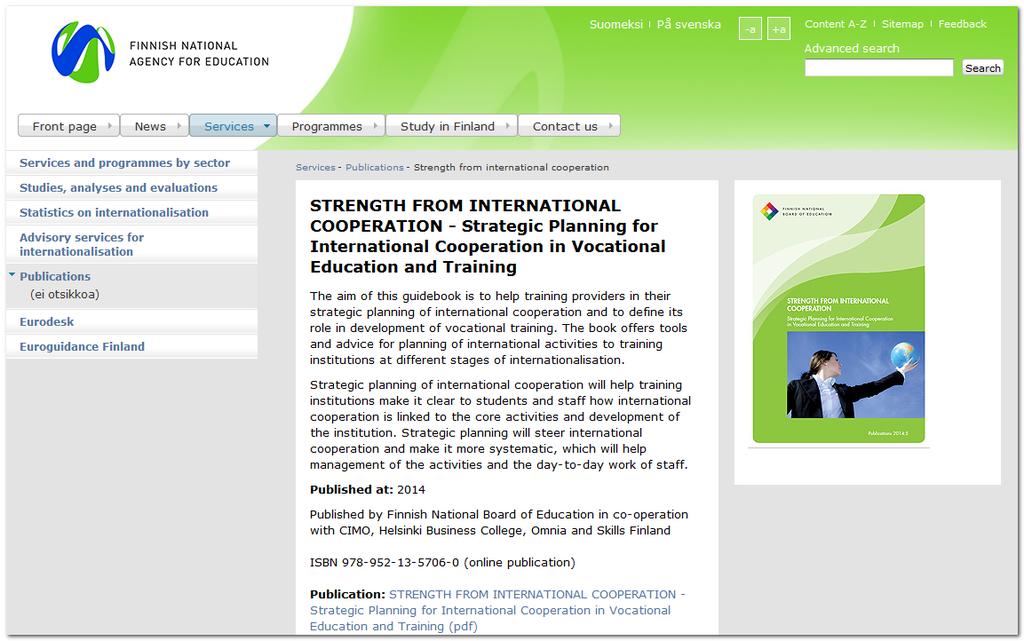The height and width of the screenshot is (641, 1024).
Task: Open the Programmes tab
Action: click(331, 126)
